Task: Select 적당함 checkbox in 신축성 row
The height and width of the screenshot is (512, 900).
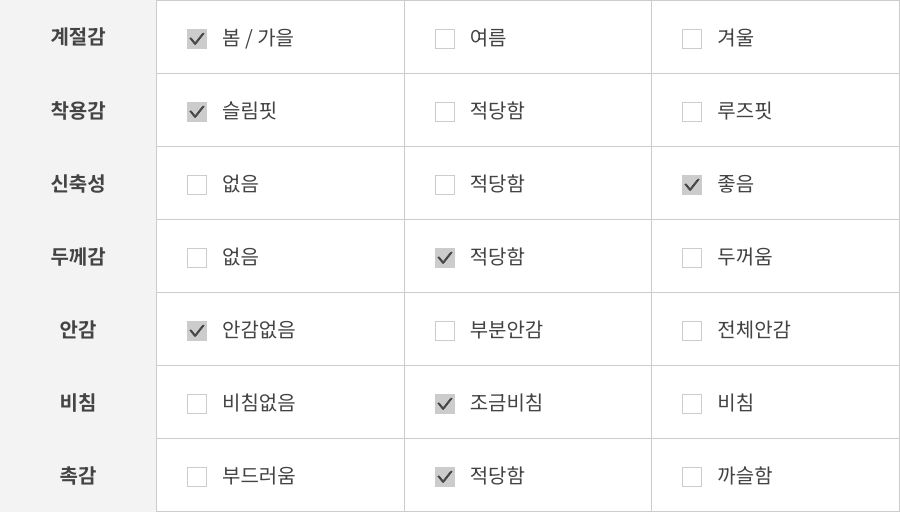Action: pos(445,185)
